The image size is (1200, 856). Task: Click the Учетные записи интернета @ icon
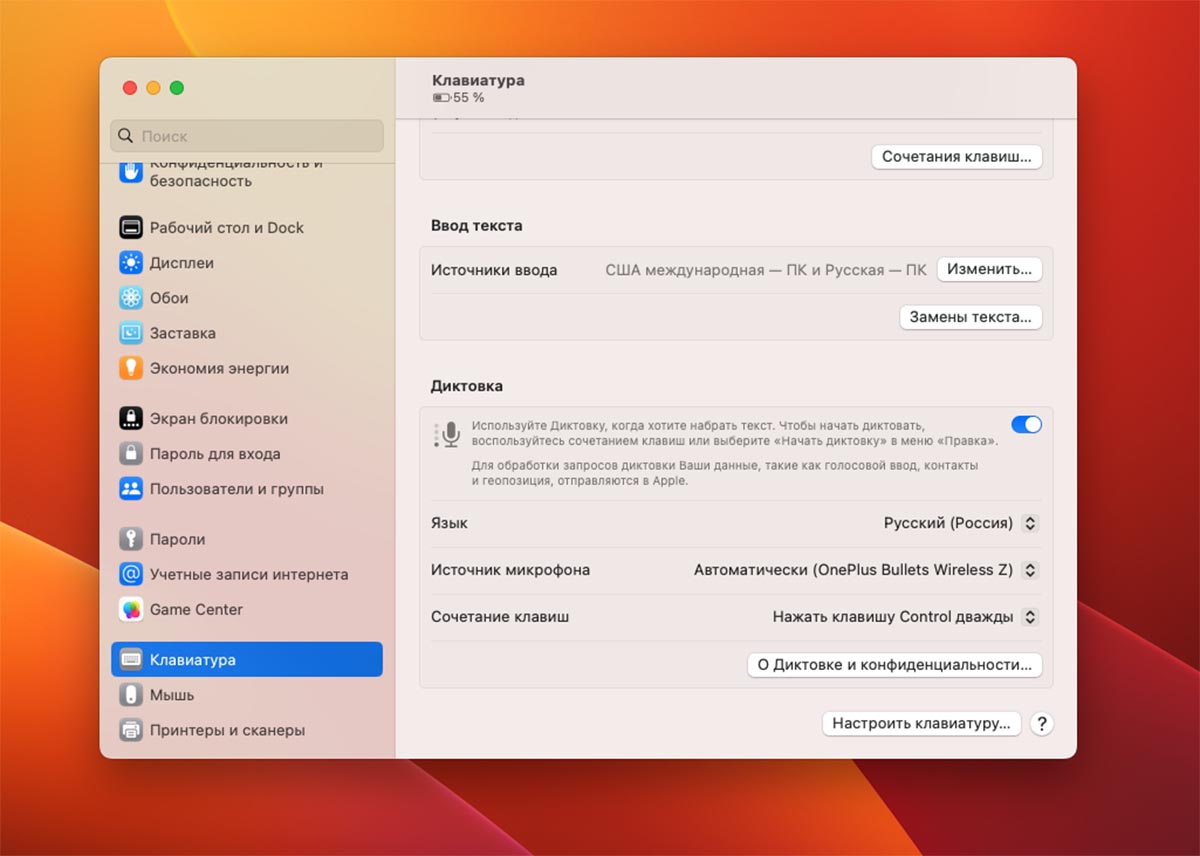[x=131, y=574]
